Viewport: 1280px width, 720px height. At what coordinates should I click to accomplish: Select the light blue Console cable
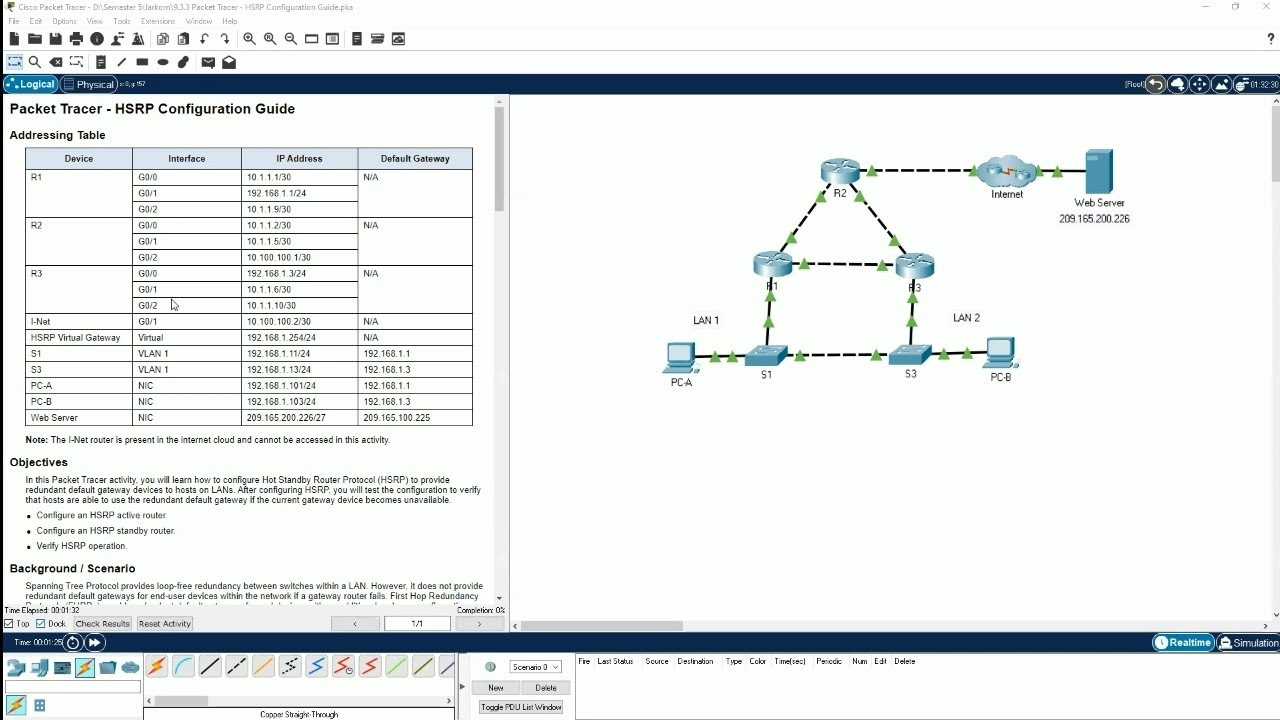[183, 667]
